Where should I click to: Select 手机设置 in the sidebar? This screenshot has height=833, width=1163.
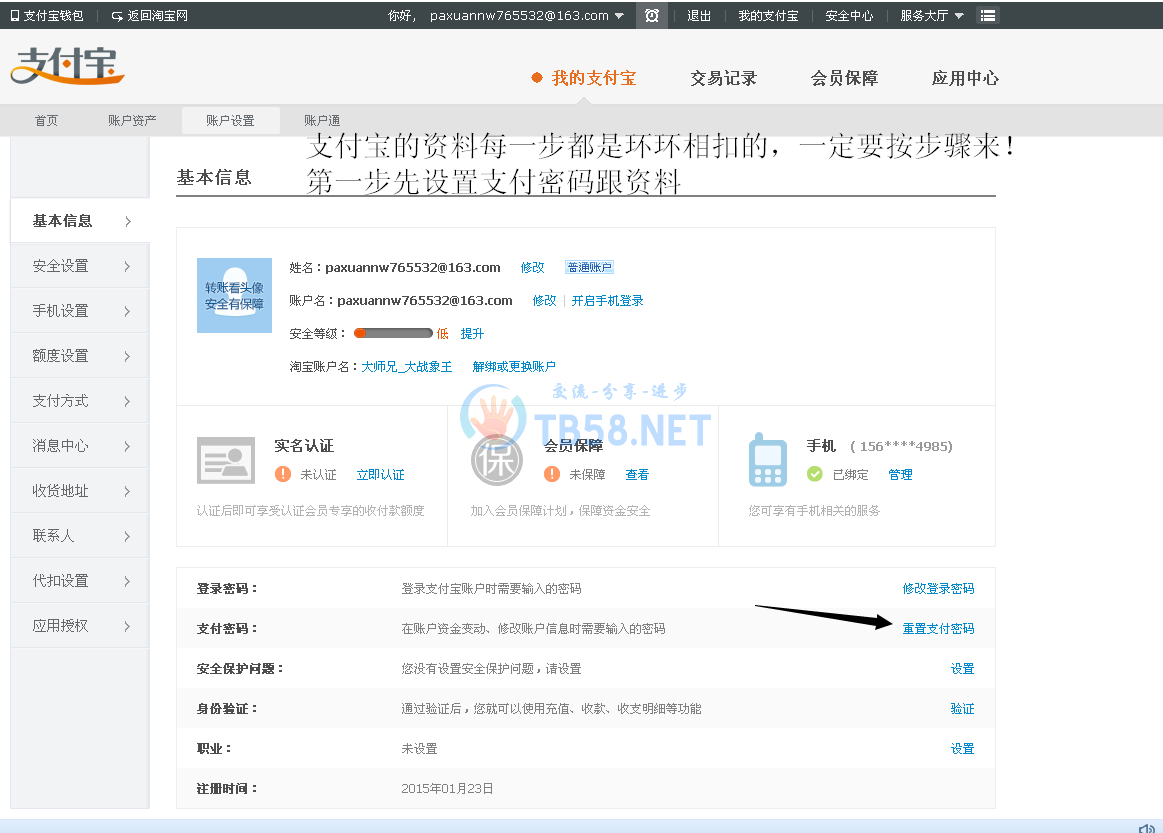tap(80, 311)
